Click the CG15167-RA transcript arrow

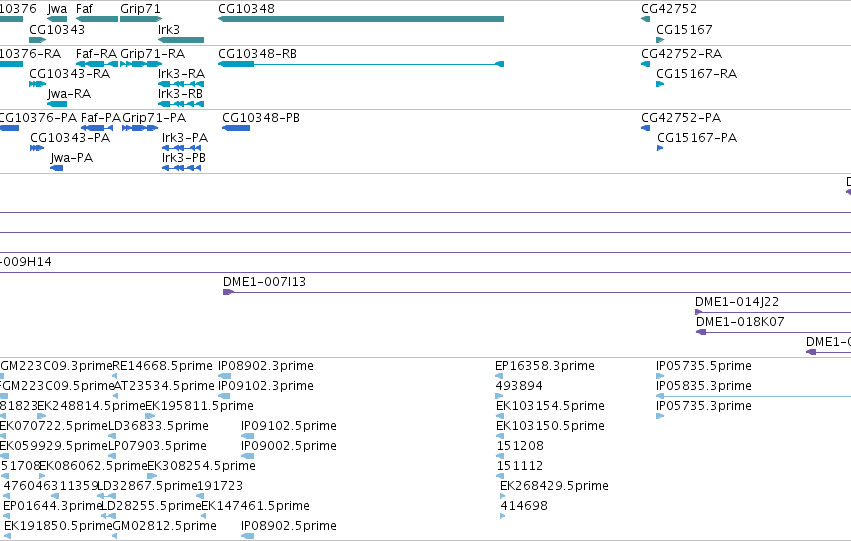pos(660,84)
